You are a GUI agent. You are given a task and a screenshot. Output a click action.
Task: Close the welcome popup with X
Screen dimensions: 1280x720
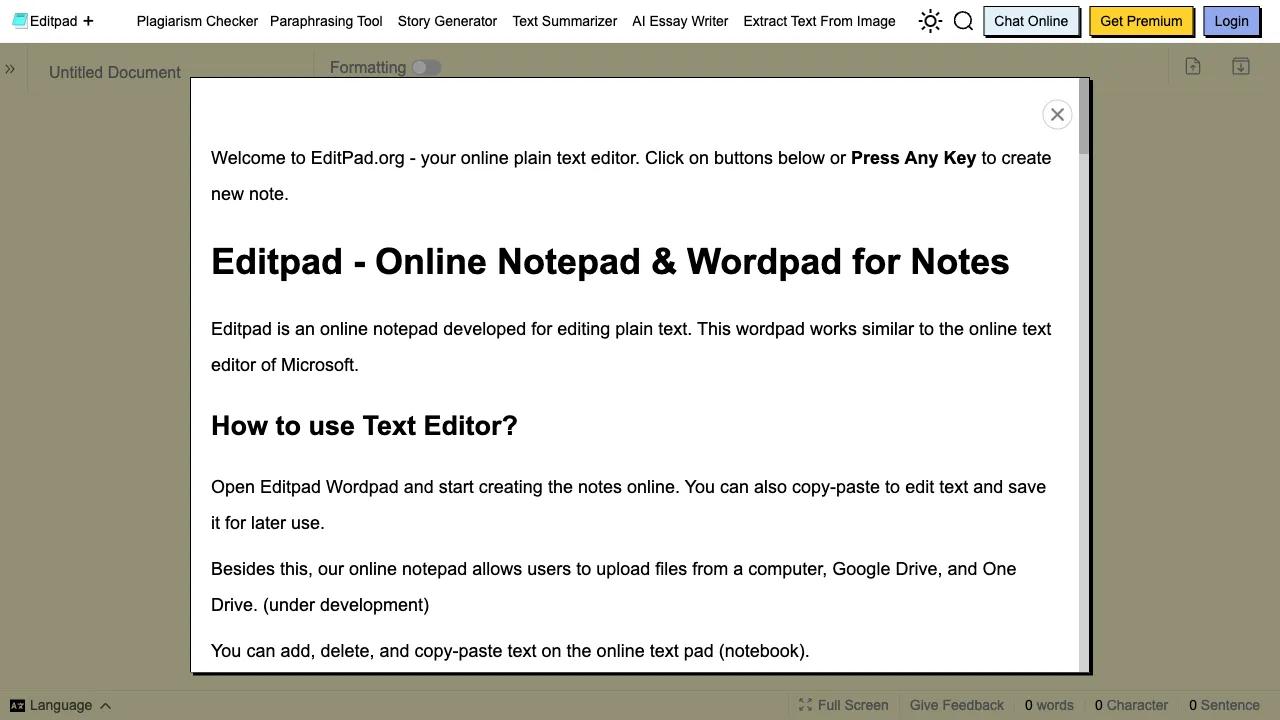click(x=1057, y=115)
